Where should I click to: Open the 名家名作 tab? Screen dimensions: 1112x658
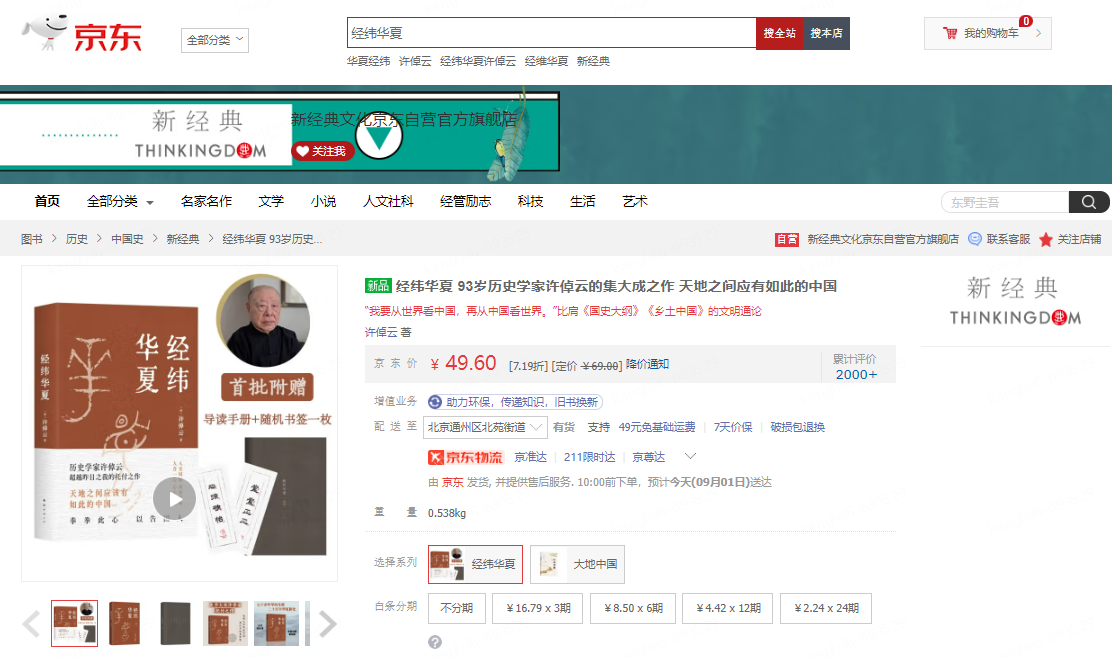pos(206,201)
